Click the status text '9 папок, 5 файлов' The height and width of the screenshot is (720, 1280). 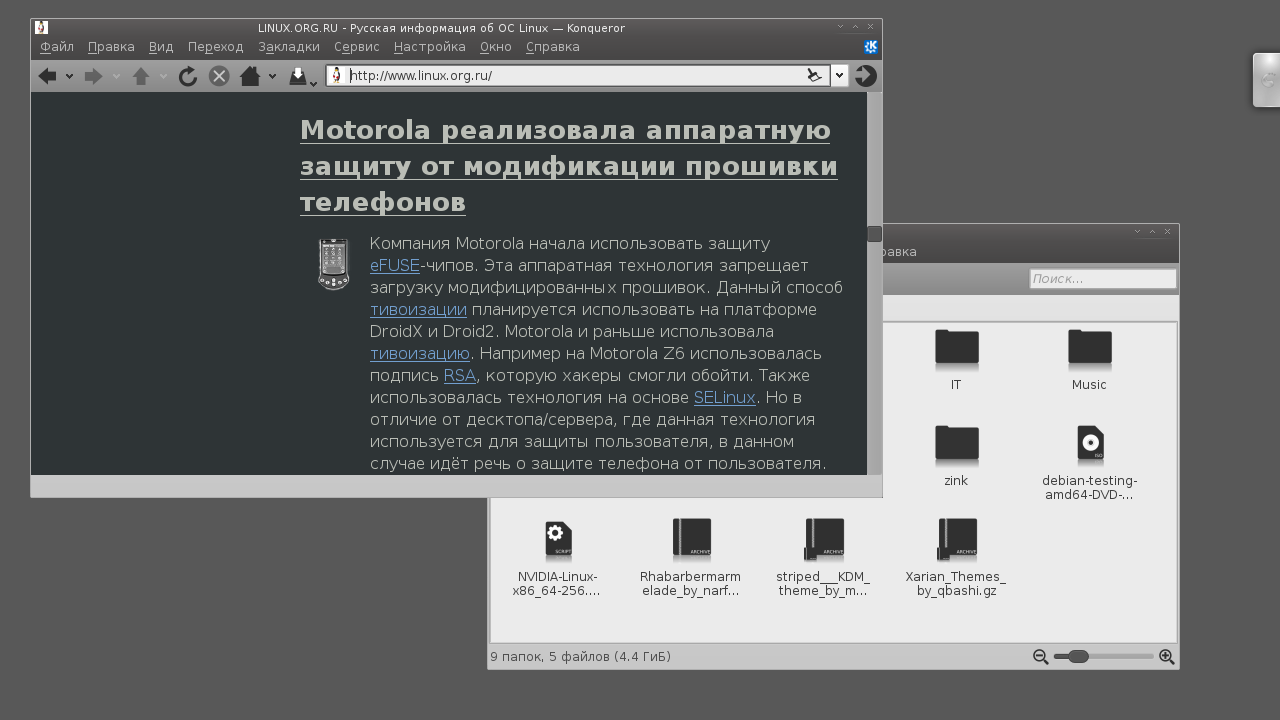(580, 657)
